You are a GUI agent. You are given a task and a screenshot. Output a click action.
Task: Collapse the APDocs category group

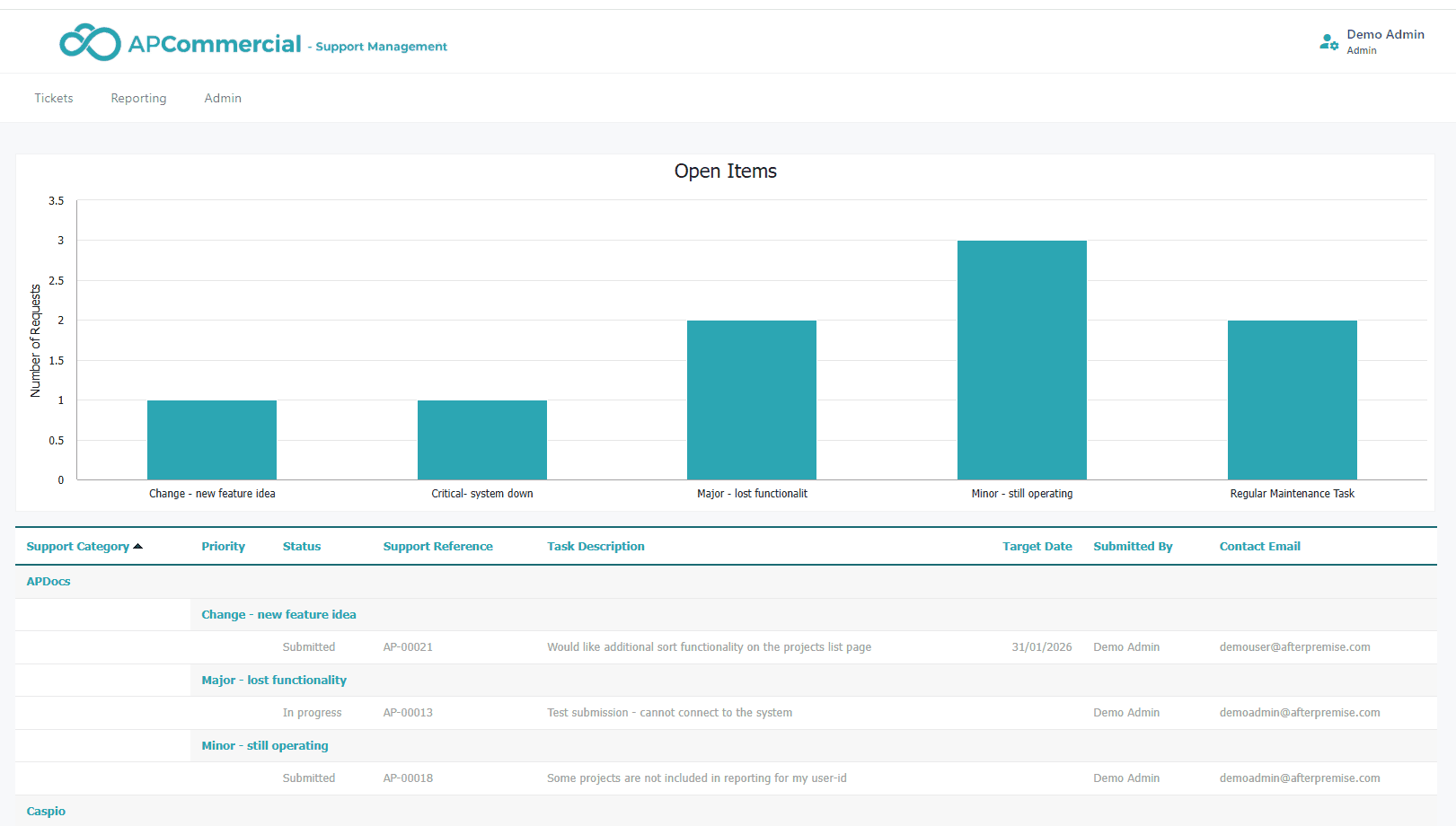coord(48,581)
